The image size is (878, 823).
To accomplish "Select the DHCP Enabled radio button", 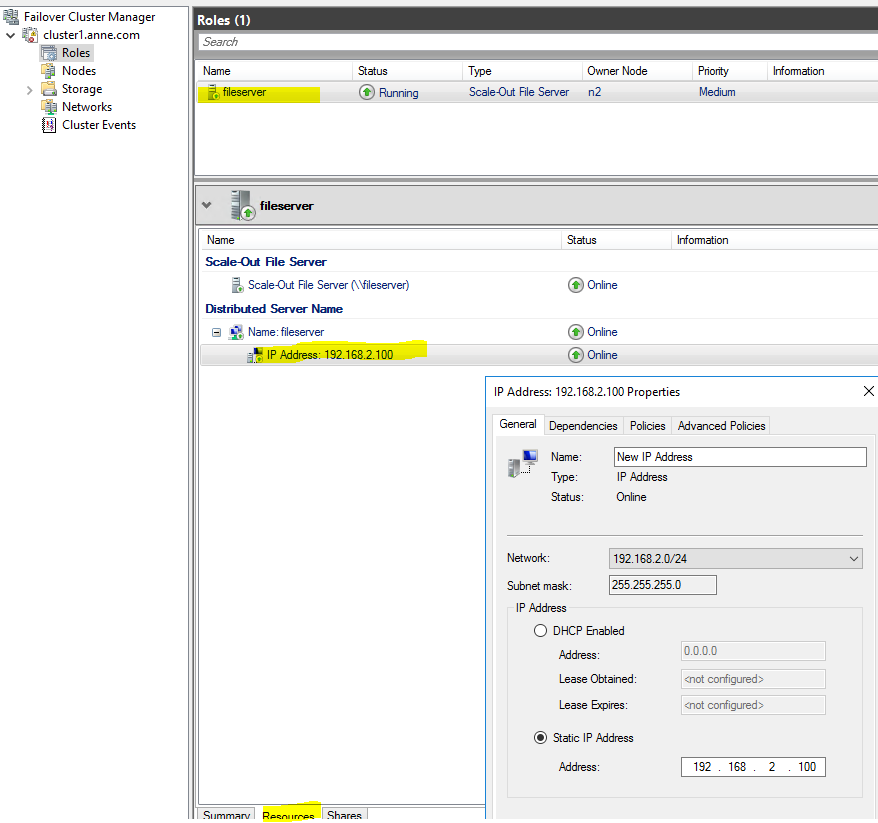I will click(x=540, y=631).
